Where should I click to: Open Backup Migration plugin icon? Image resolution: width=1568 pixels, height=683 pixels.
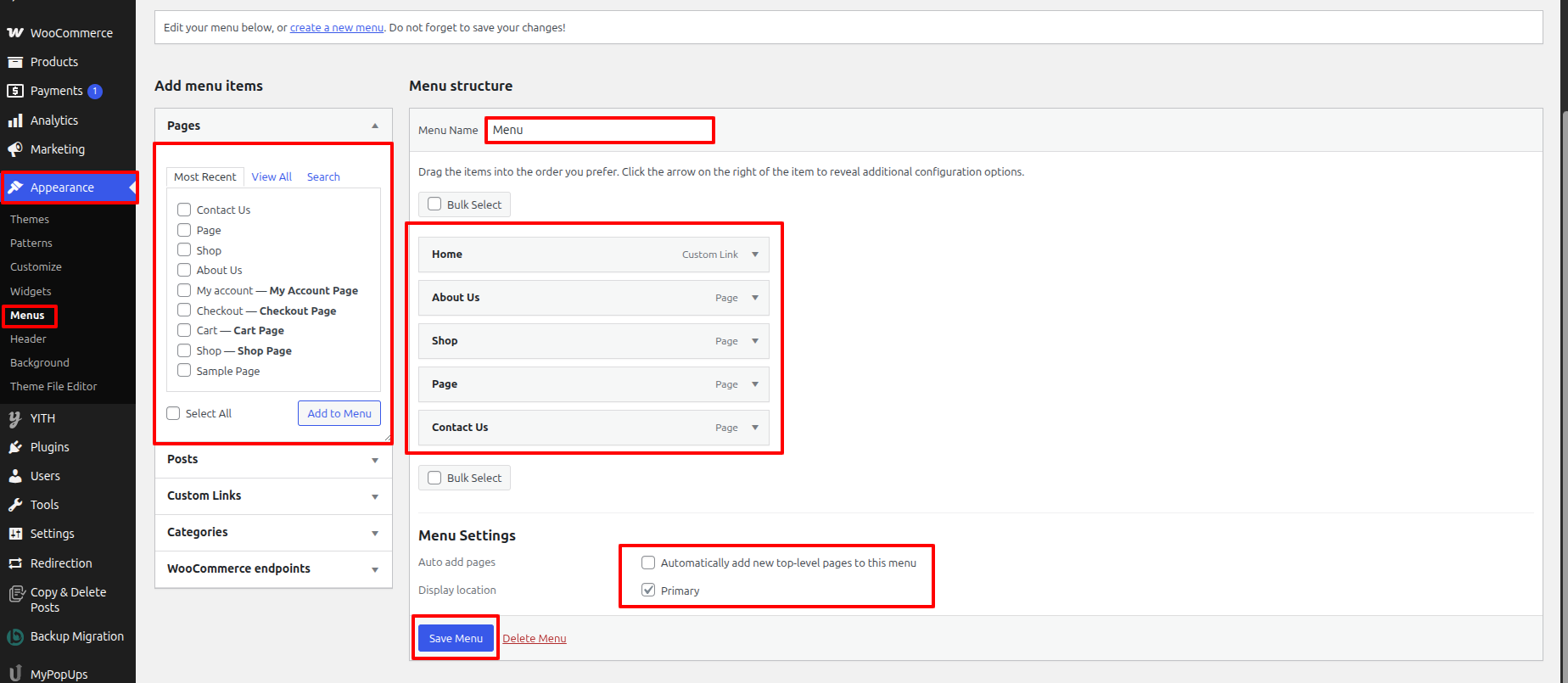tap(15, 636)
